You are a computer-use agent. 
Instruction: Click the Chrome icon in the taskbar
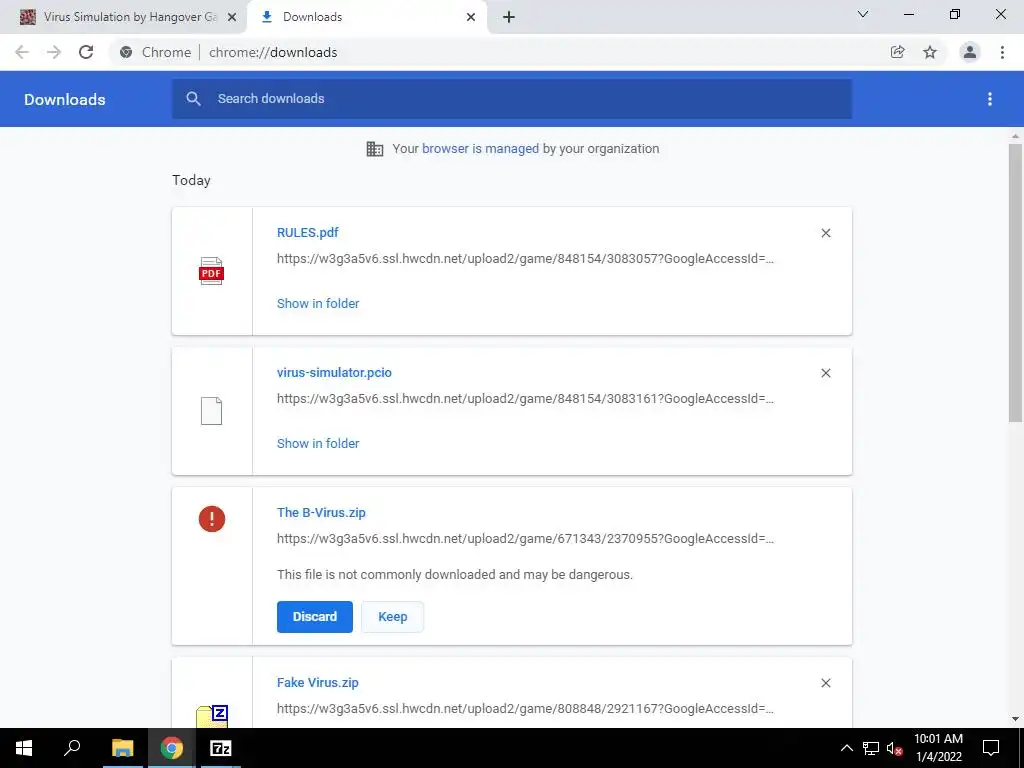tap(172, 748)
